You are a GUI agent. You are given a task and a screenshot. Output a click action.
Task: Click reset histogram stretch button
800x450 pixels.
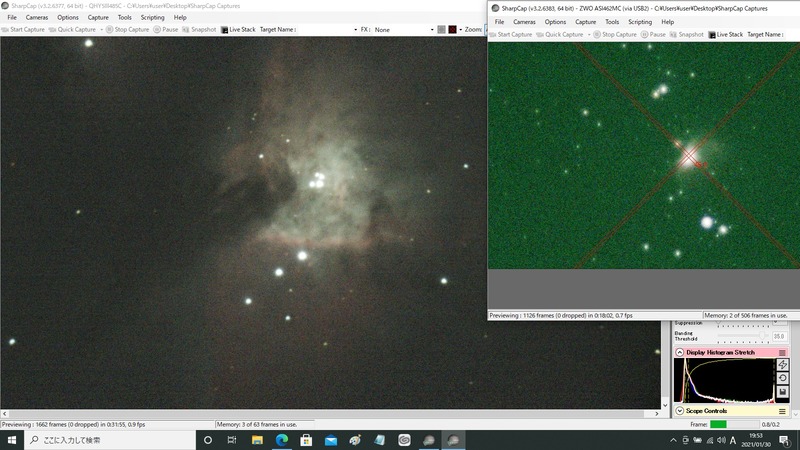pos(782,378)
